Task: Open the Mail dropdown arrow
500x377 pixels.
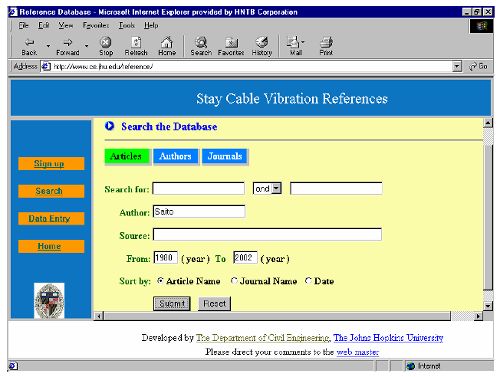Action: coord(303,42)
